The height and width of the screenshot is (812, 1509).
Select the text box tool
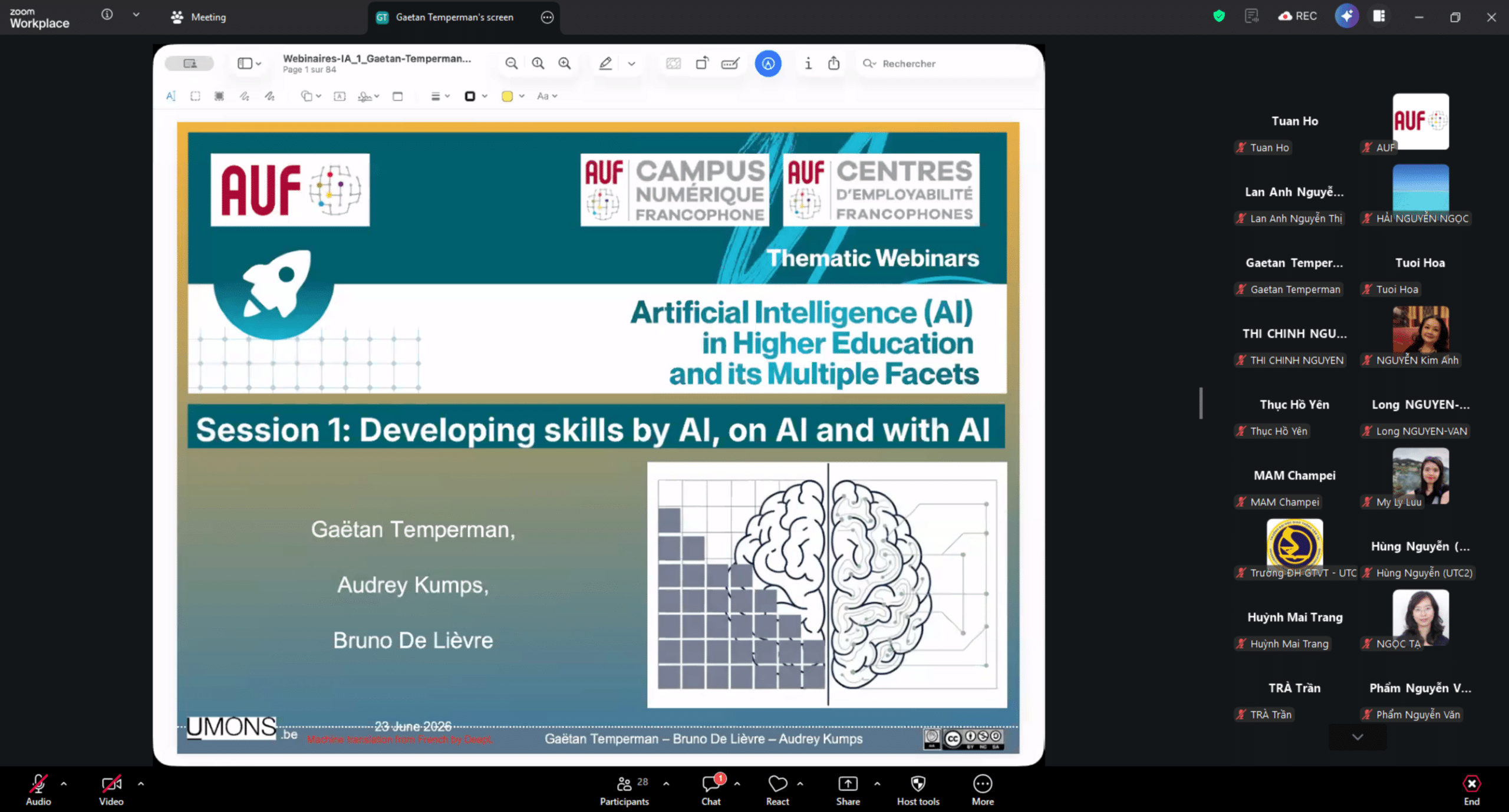coord(340,96)
